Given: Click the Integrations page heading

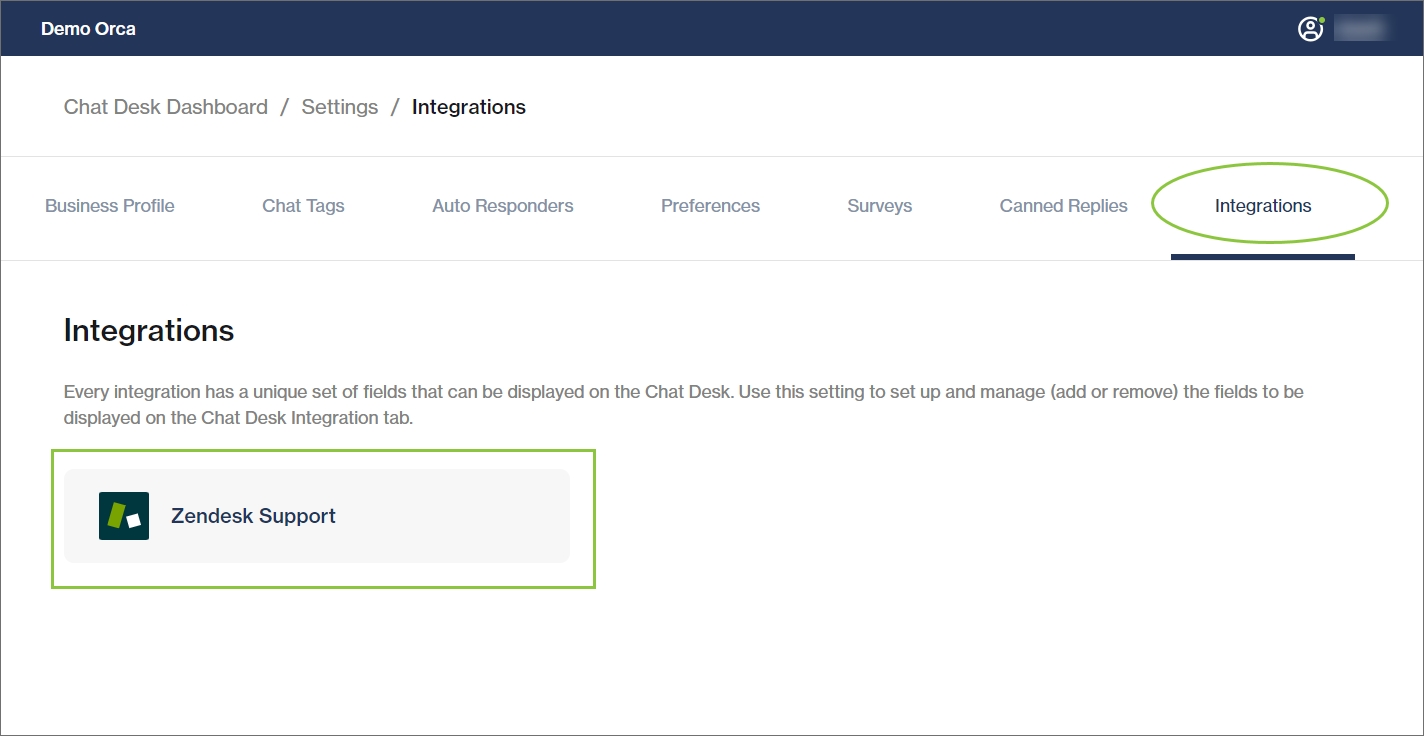Looking at the screenshot, I should coord(149,331).
